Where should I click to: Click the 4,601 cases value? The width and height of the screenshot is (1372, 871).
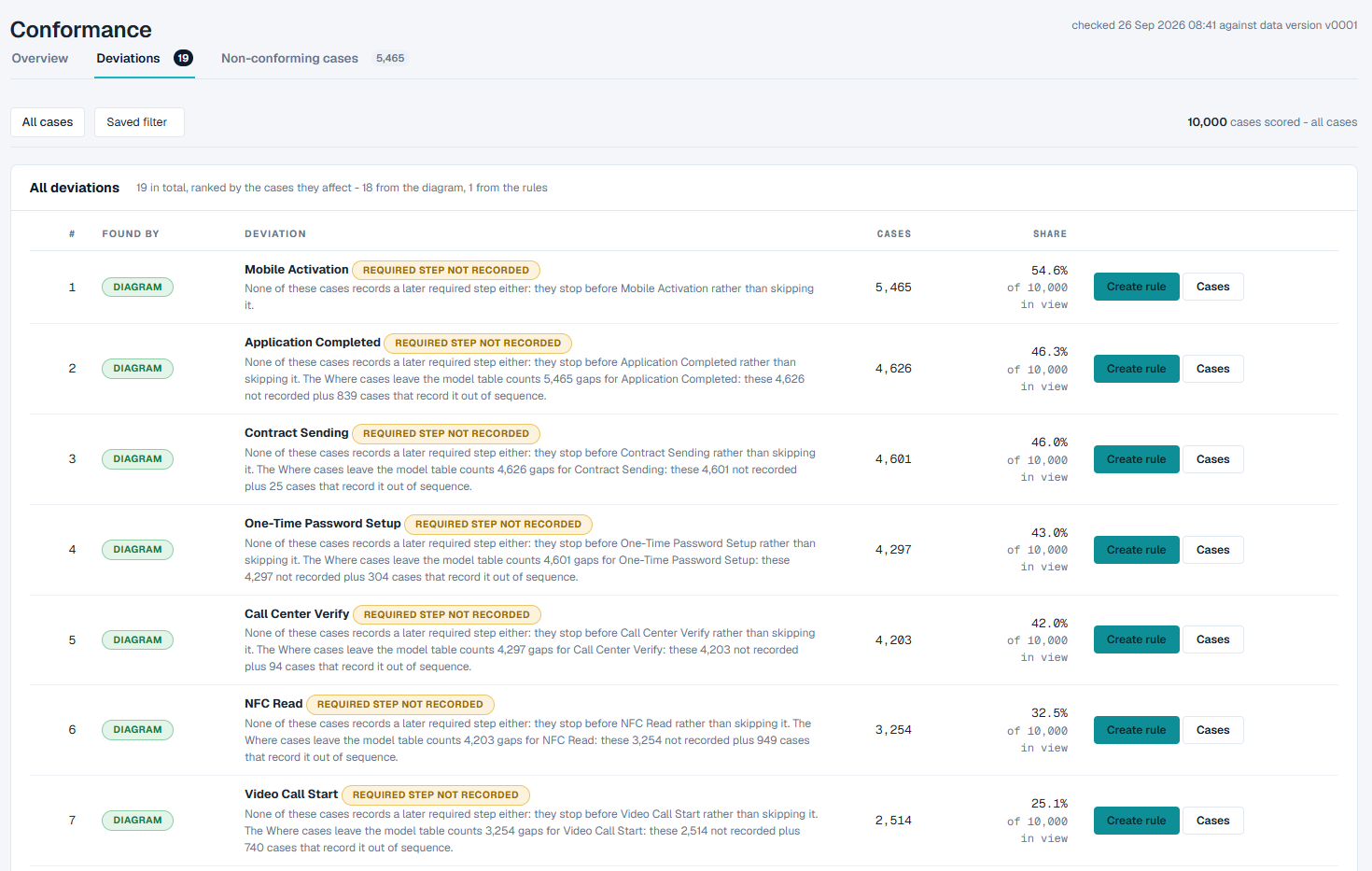pos(893,459)
